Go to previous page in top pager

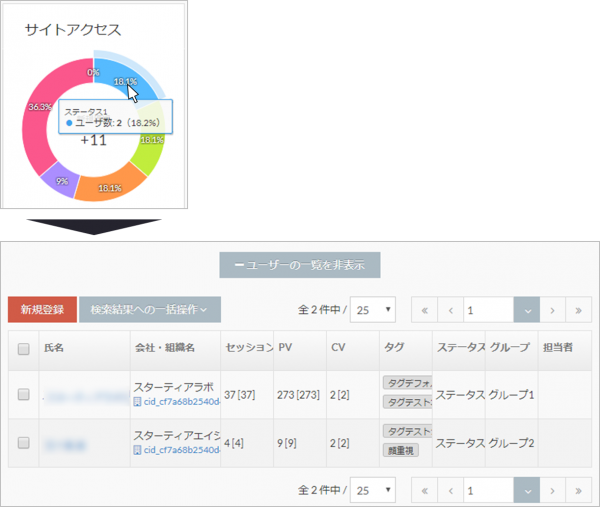[x=450, y=310]
